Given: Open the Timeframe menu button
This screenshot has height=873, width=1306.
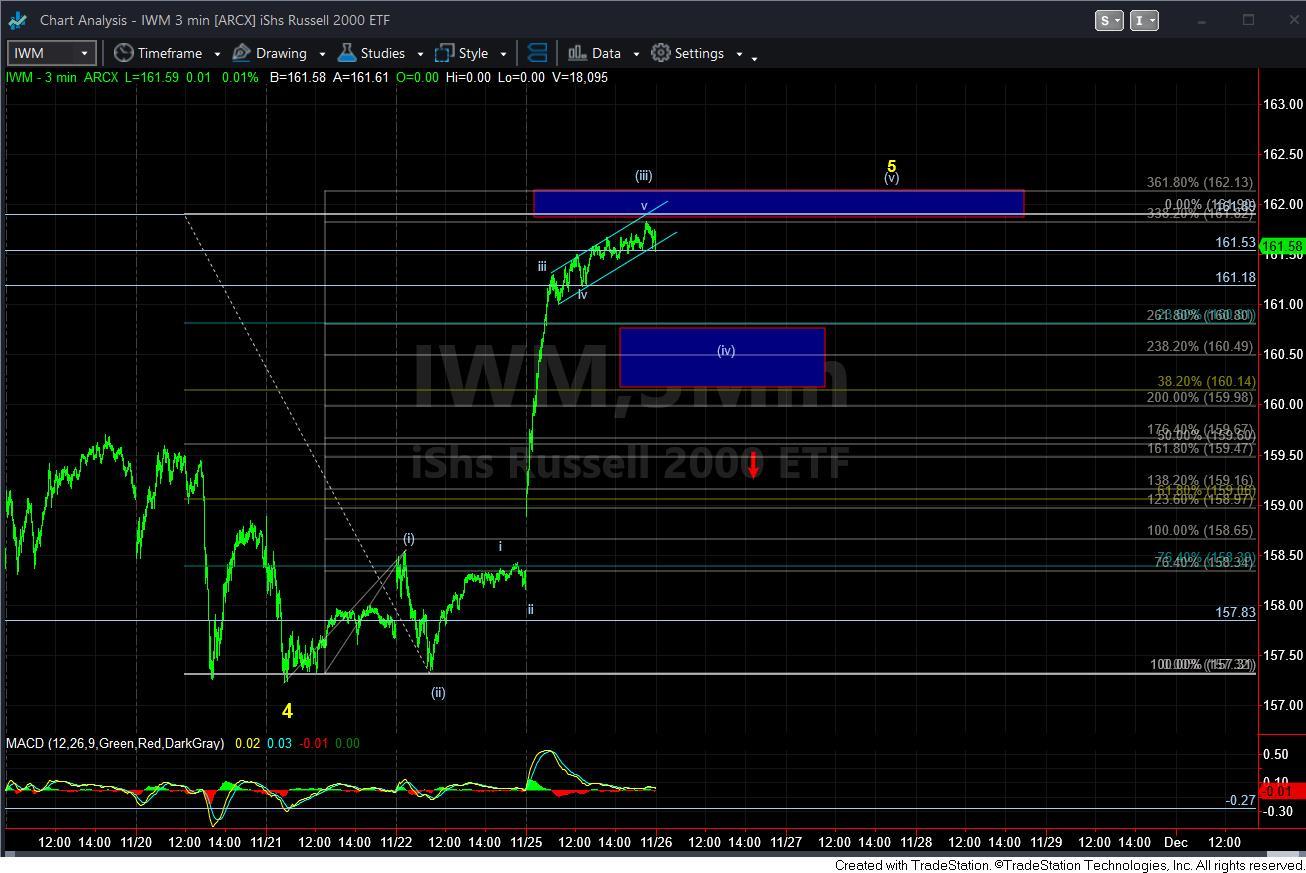Looking at the screenshot, I should coord(158,53).
